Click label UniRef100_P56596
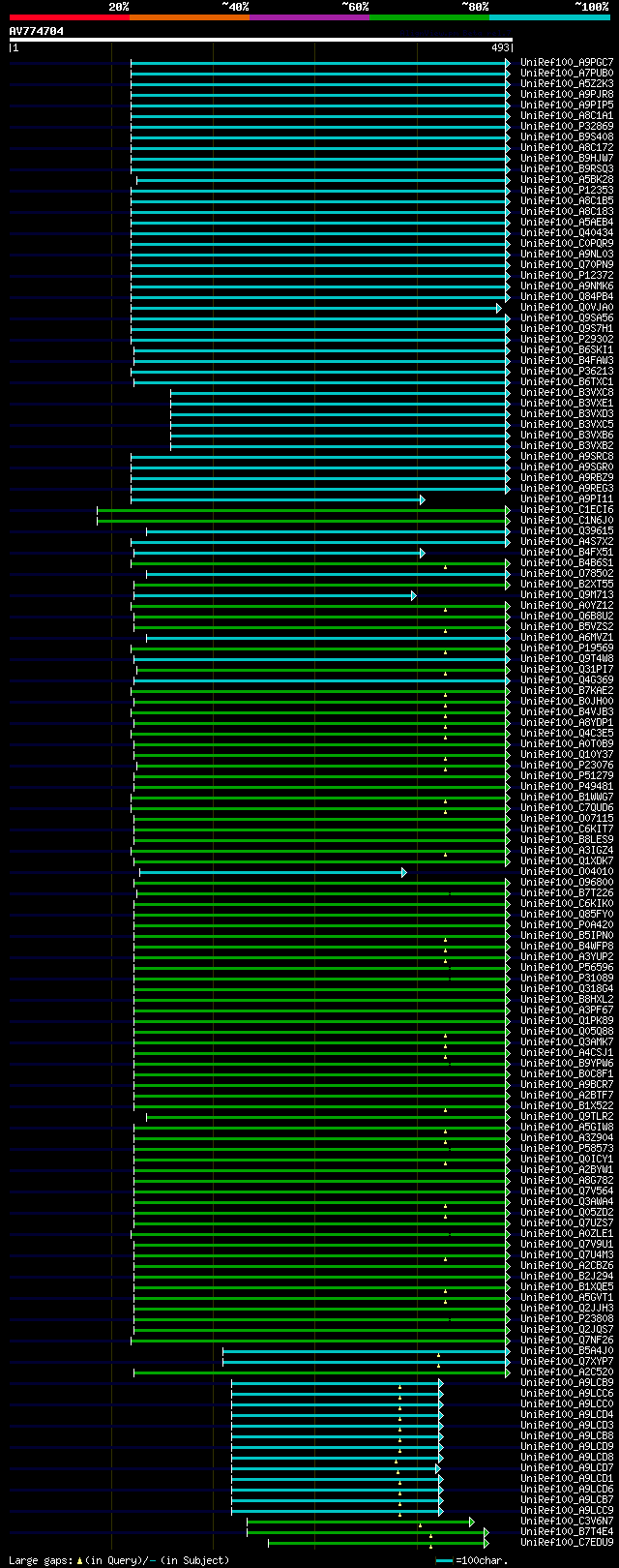This screenshot has height=1568, width=619. (x=567, y=967)
